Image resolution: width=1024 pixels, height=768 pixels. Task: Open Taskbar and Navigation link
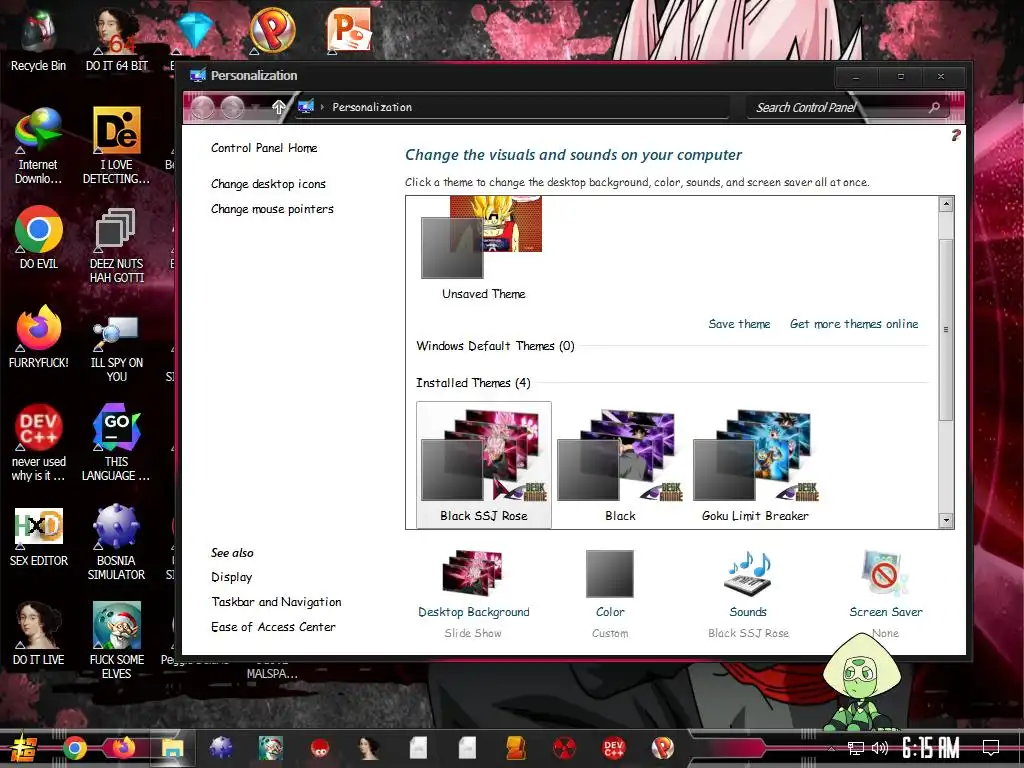tap(276, 602)
